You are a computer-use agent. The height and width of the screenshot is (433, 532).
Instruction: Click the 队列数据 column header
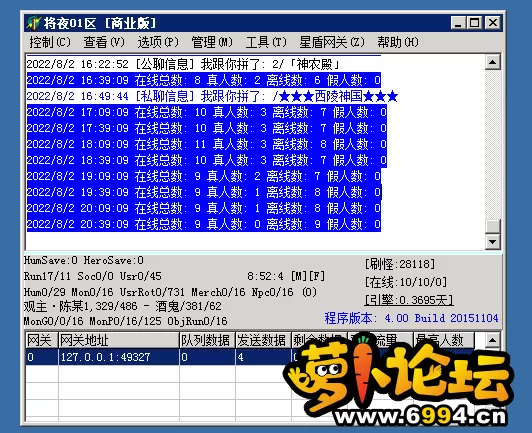pyautogui.click(x=207, y=340)
